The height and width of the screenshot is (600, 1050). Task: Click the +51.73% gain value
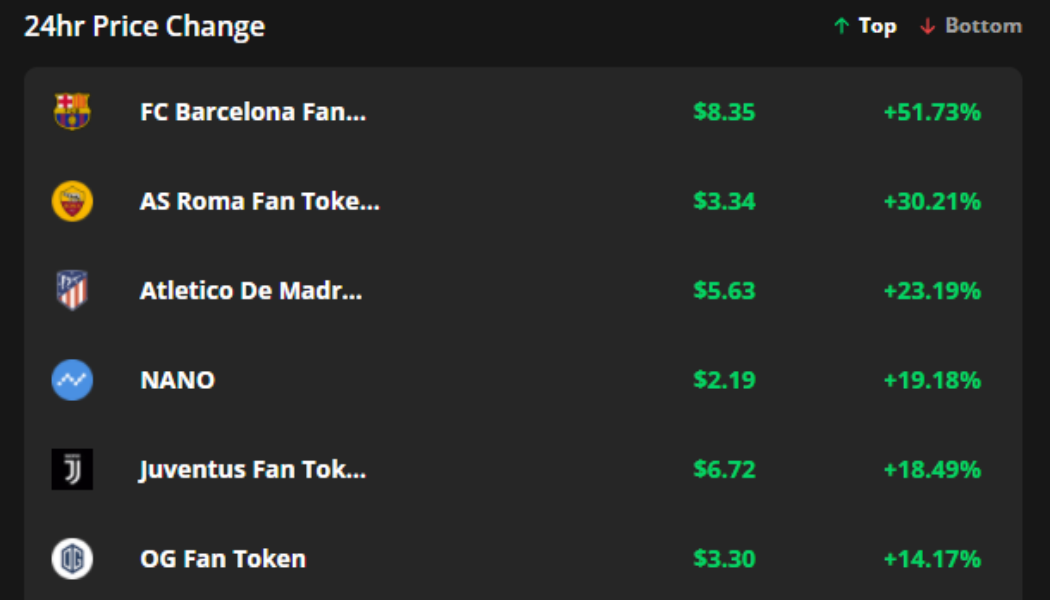(930, 111)
